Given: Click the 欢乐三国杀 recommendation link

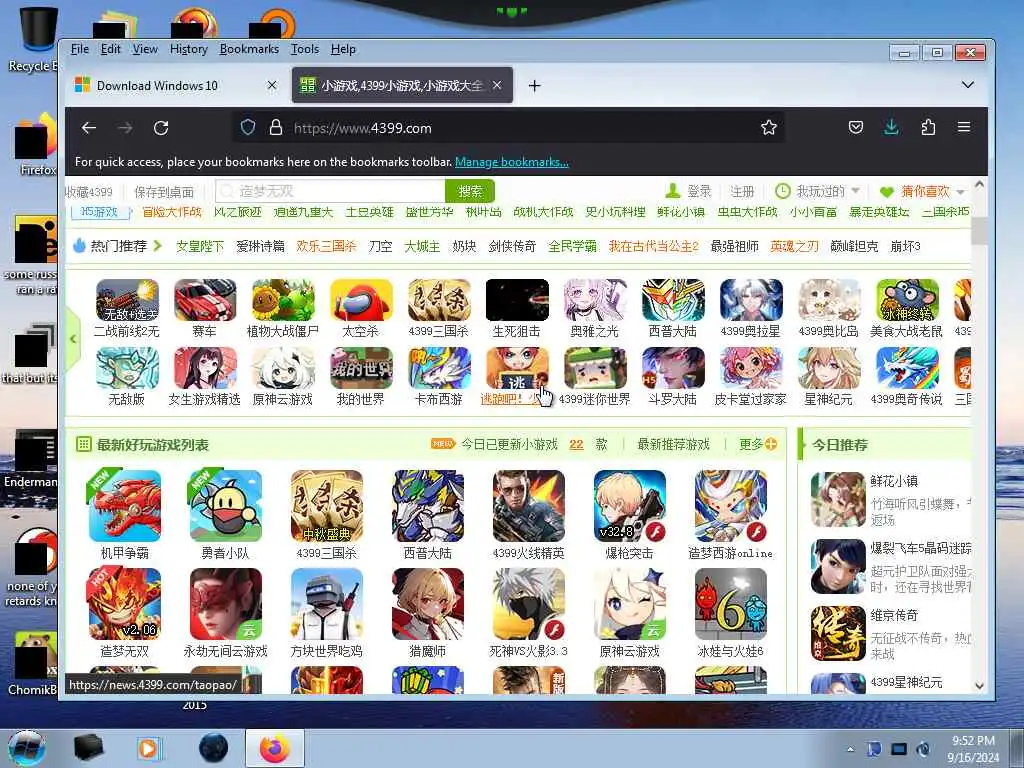Looking at the screenshot, I should 327,246.
